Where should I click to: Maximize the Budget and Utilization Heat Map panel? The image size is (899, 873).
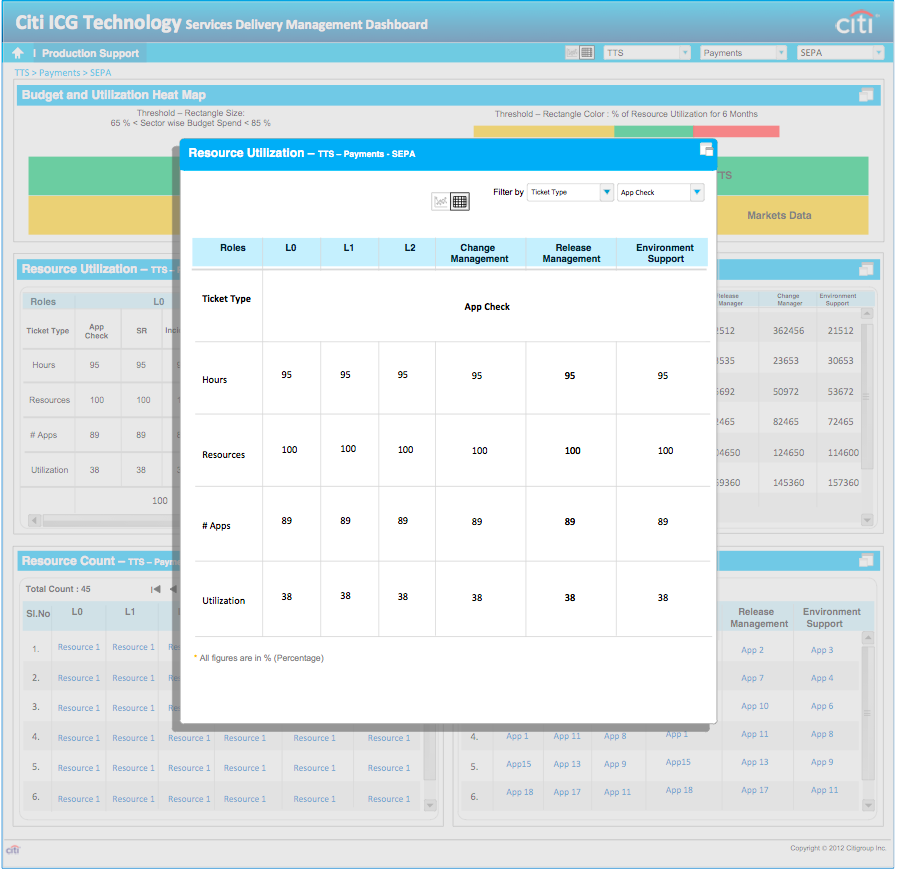click(x=866, y=95)
